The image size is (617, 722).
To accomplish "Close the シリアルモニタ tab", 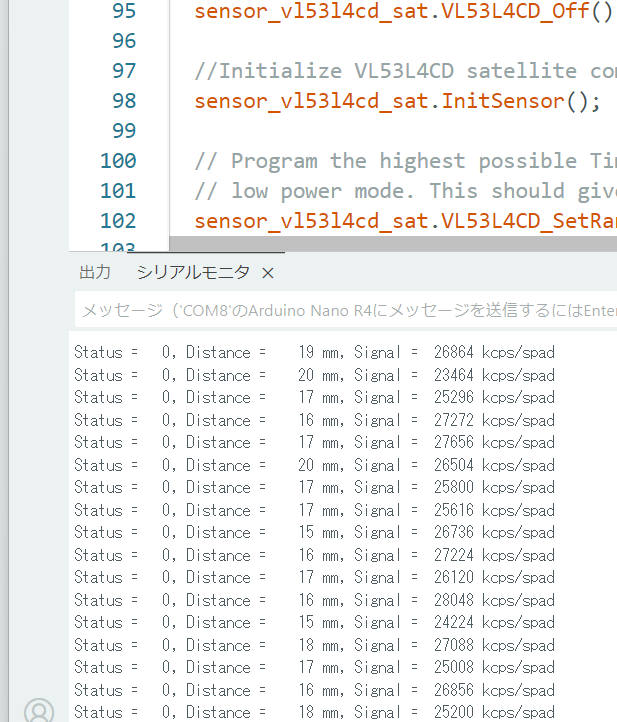I will [x=267, y=273].
